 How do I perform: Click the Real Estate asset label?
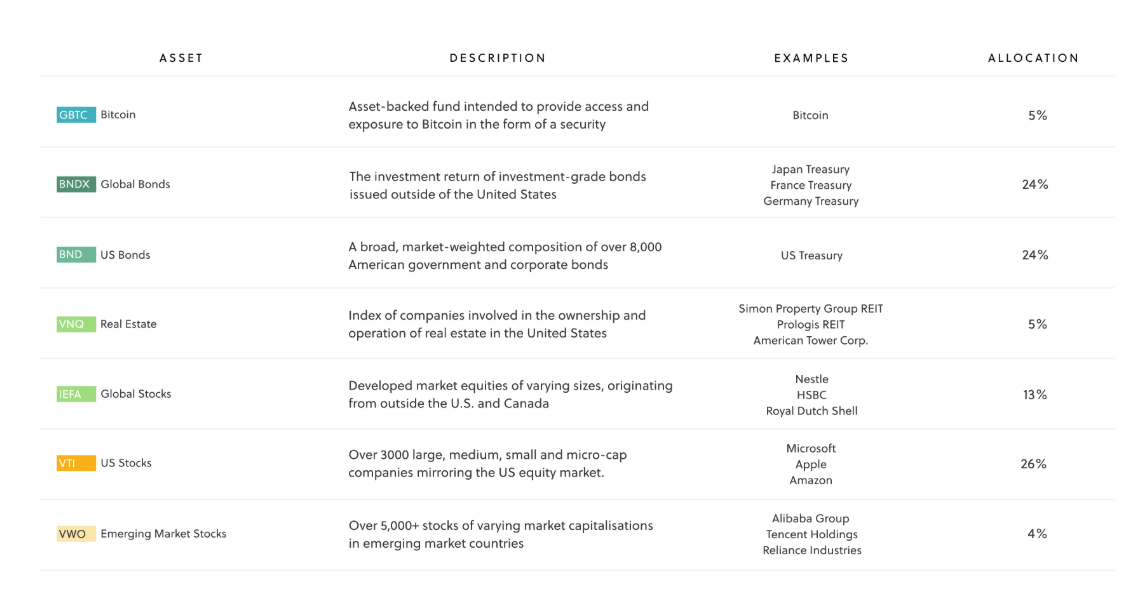point(128,324)
